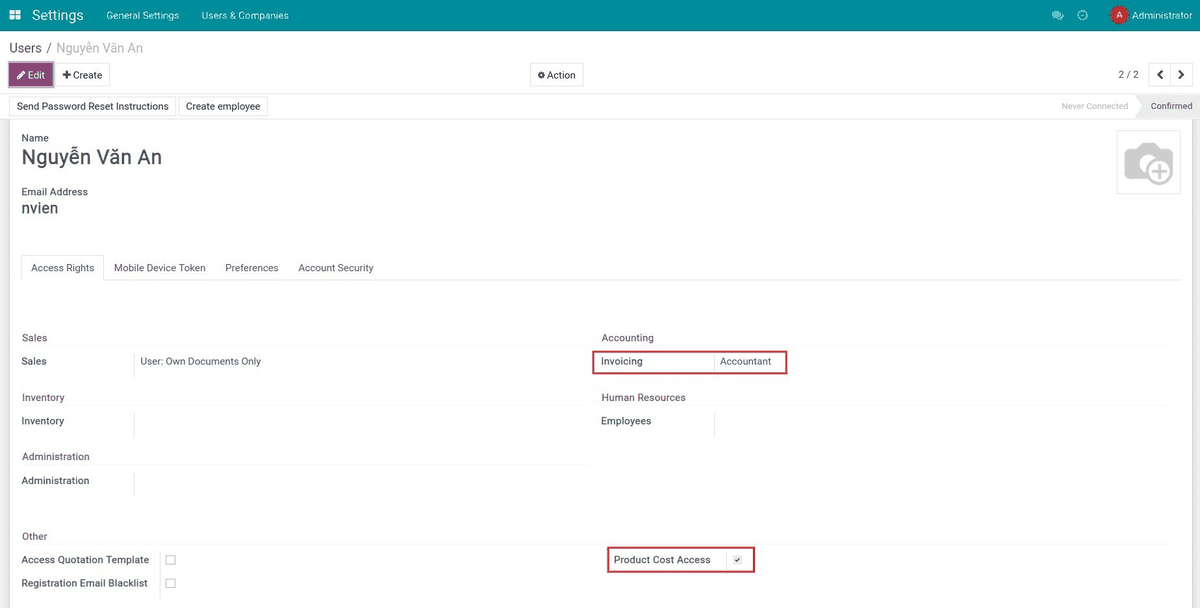Click the Administrator avatar icon

(x=1119, y=15)
